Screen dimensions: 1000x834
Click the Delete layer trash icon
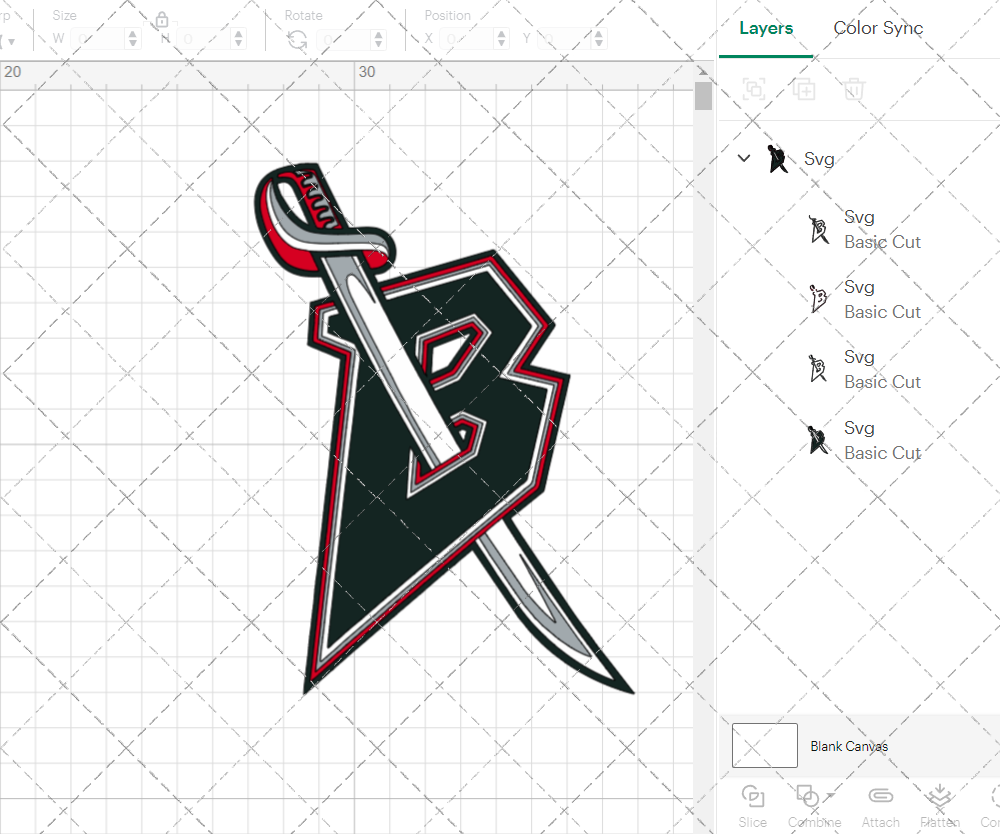pyautogui.click(x=854, y=89)
